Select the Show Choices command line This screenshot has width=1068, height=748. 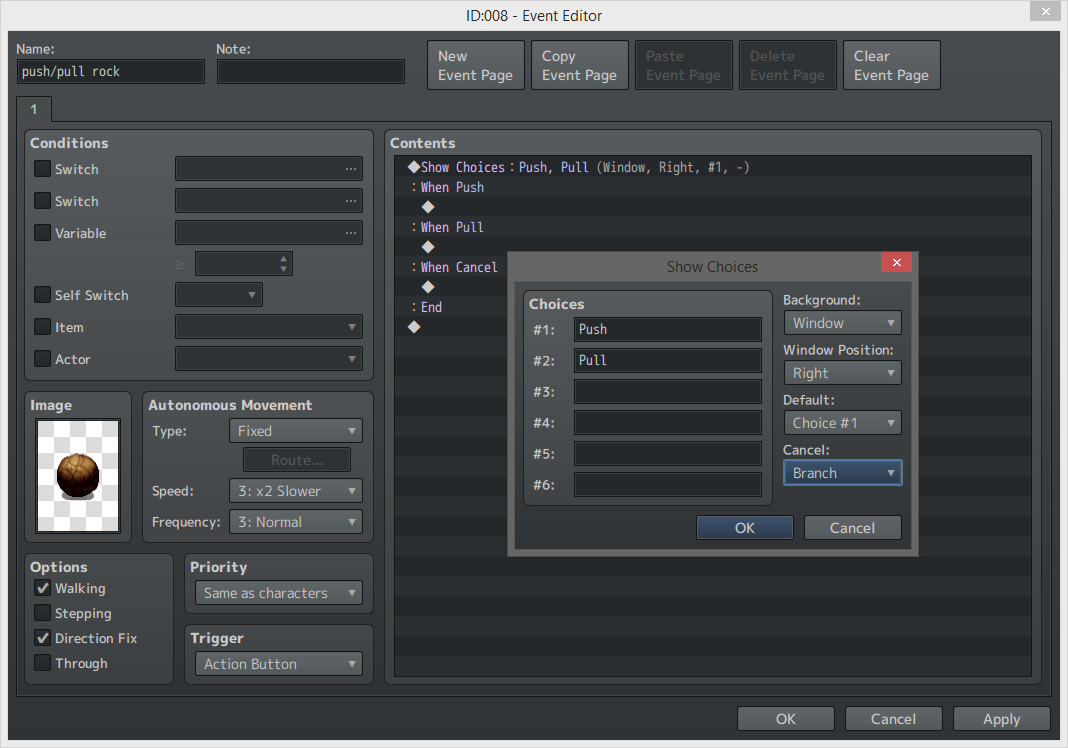pyautogui.click(x=580, y=167)
